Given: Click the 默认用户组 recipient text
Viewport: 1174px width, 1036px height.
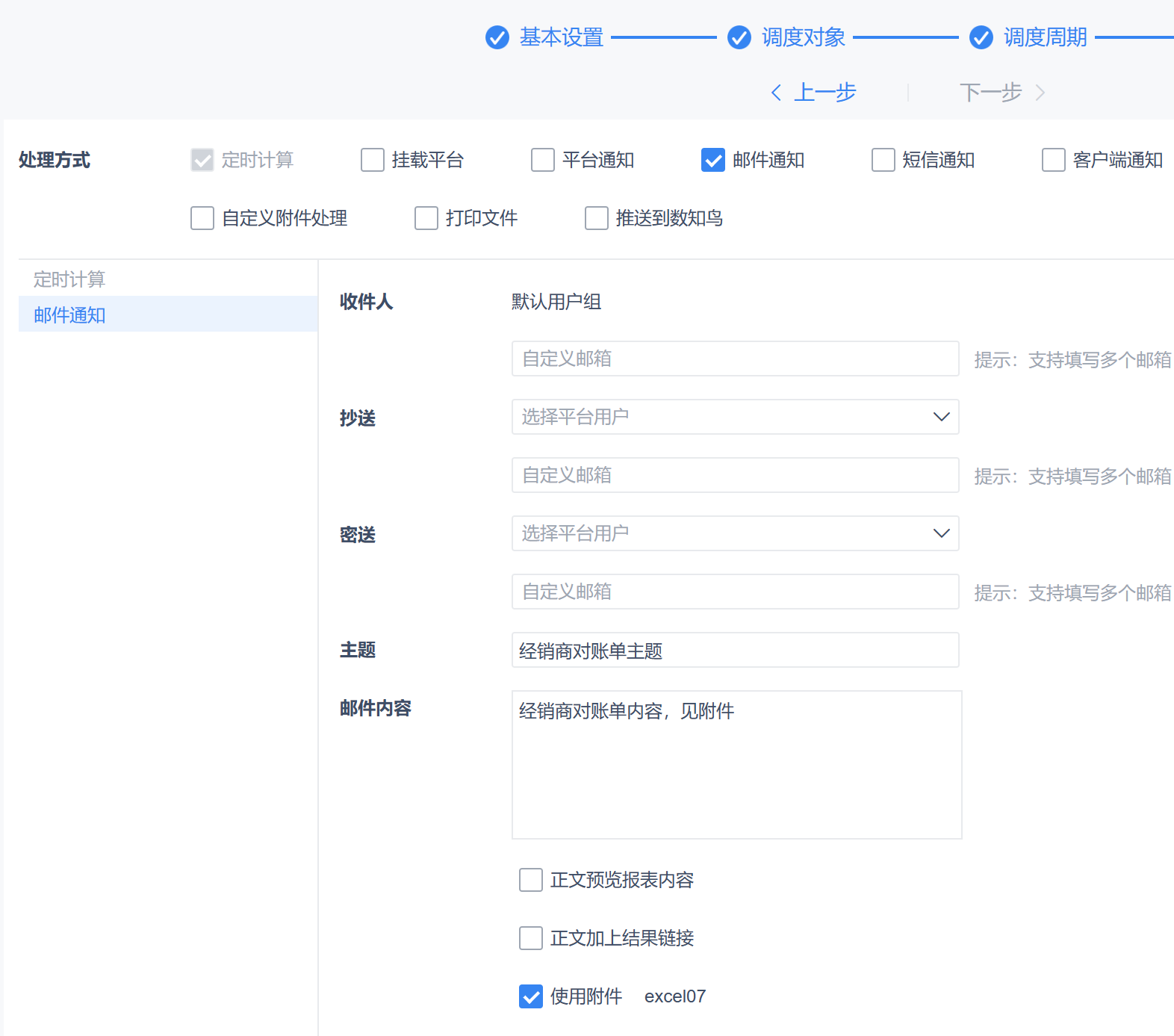Looking at the screenshot, I should pos(556,302).
